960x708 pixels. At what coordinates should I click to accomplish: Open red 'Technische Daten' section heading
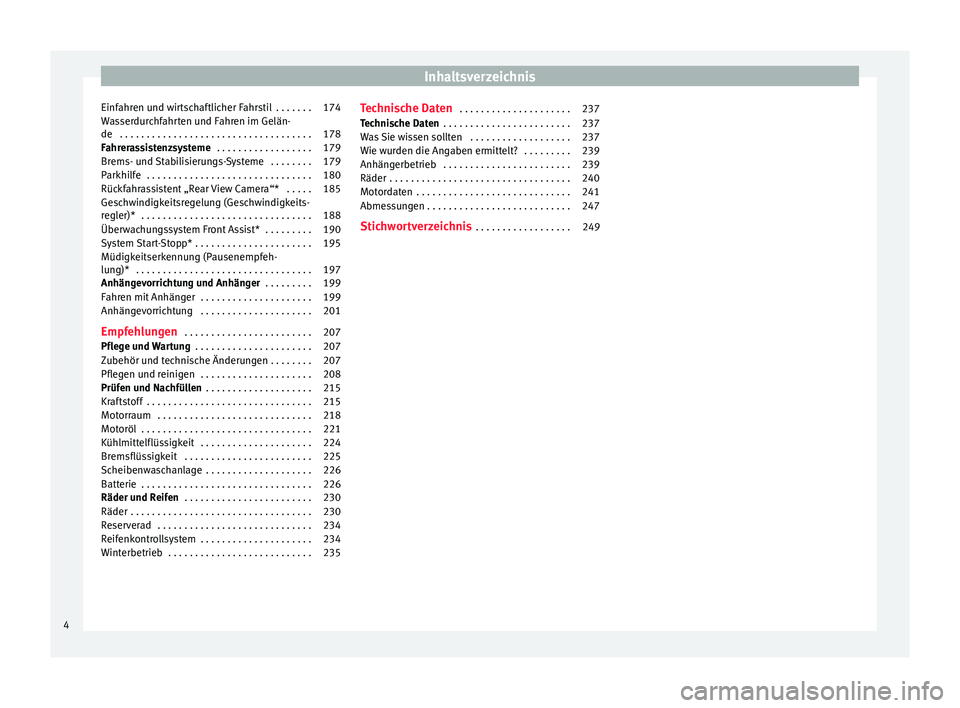pyautogui.click(x=480, y=108)
